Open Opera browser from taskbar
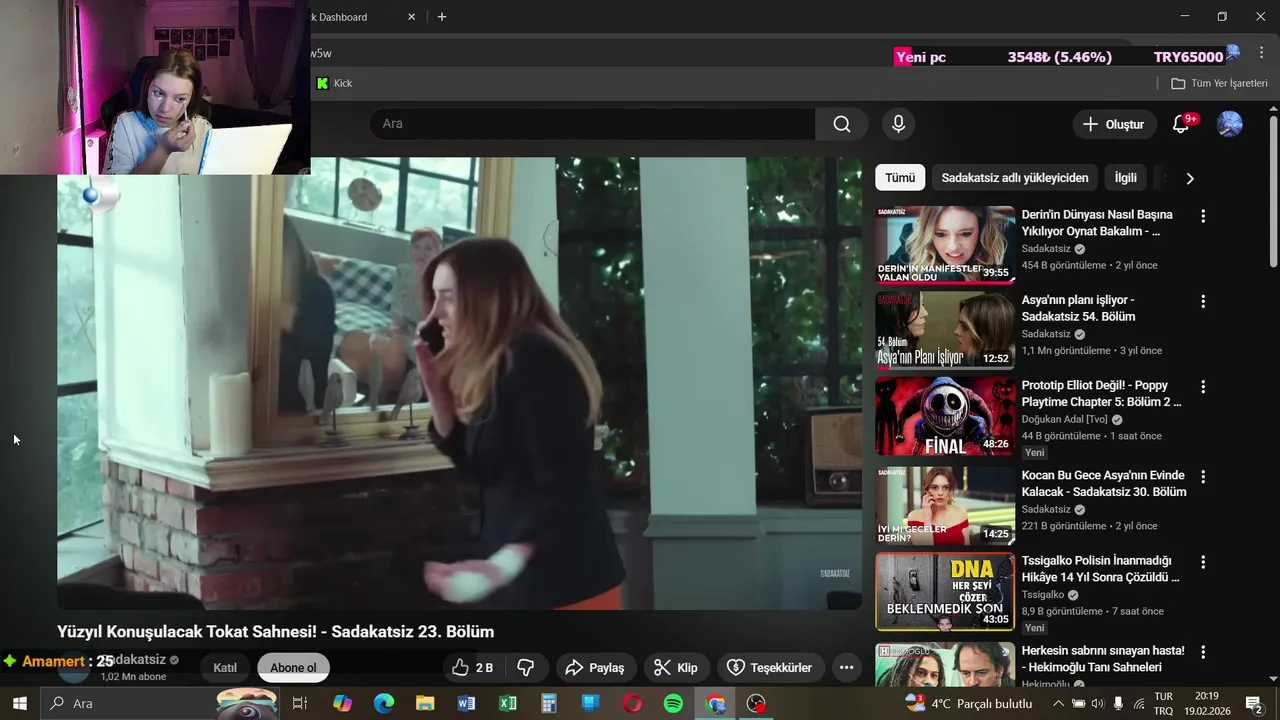Viewport: 1280px width, 720px height. click(632, 703)
